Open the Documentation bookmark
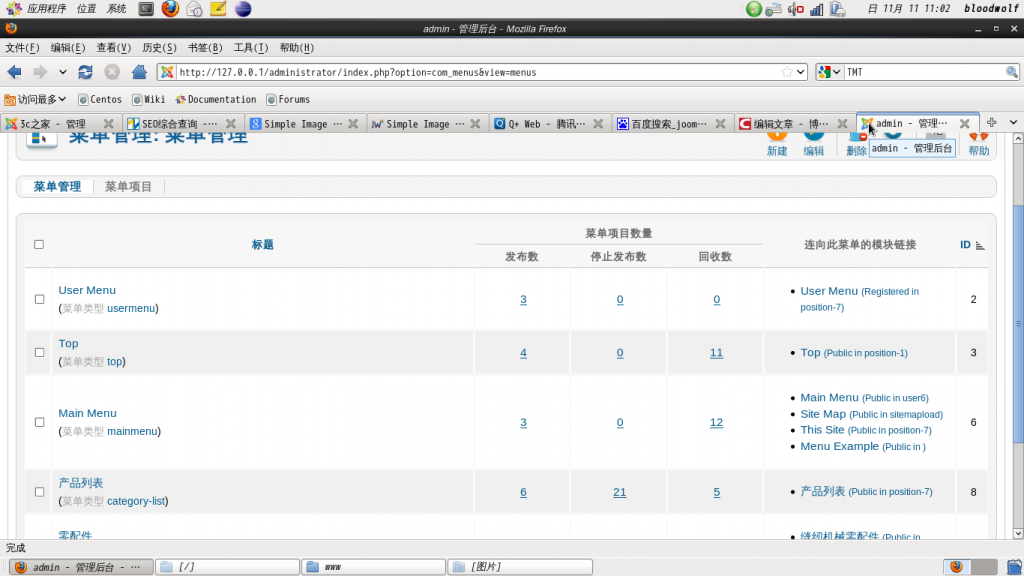The width and height of the screenshot is (1024, 576). point(216,99)
